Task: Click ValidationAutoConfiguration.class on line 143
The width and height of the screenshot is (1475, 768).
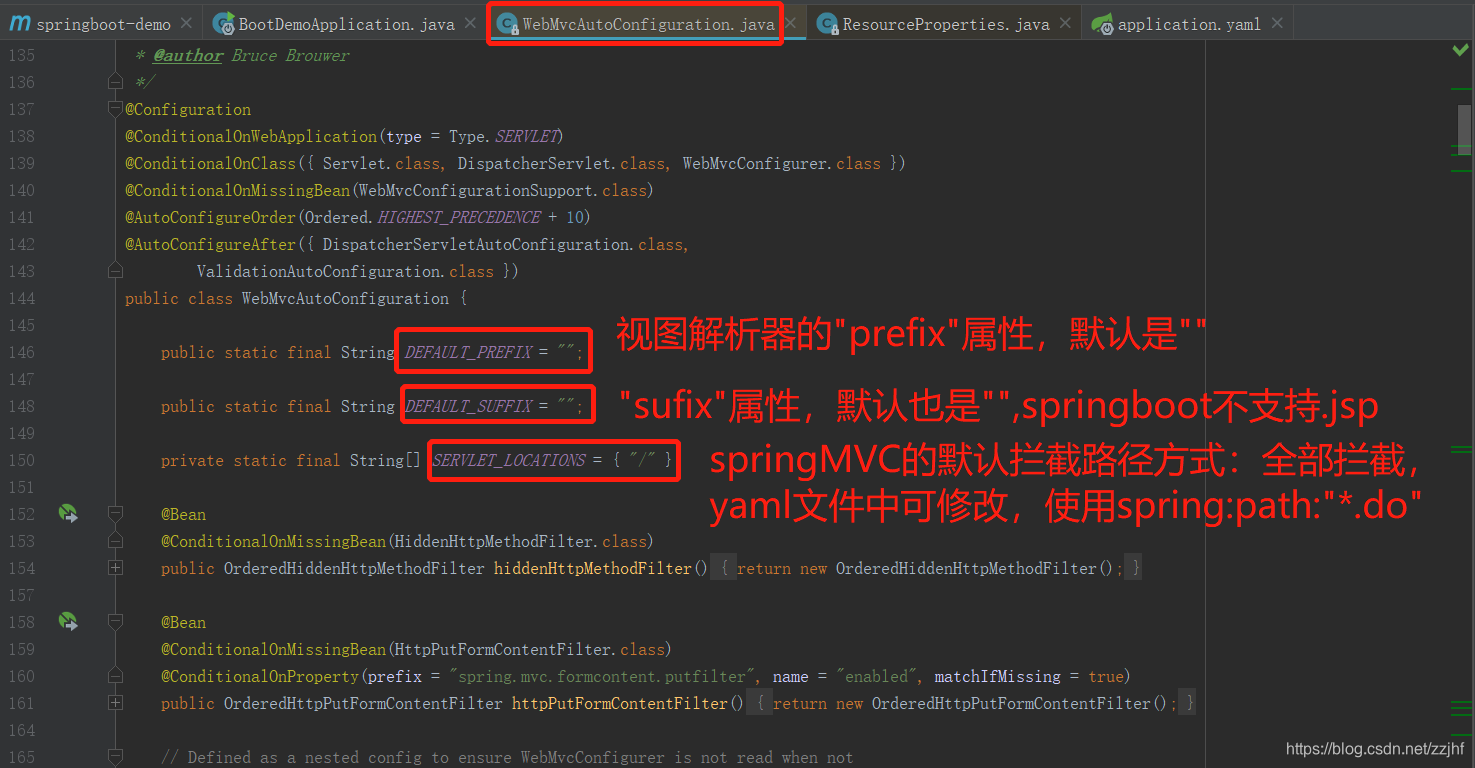Action: coord(345,271)
